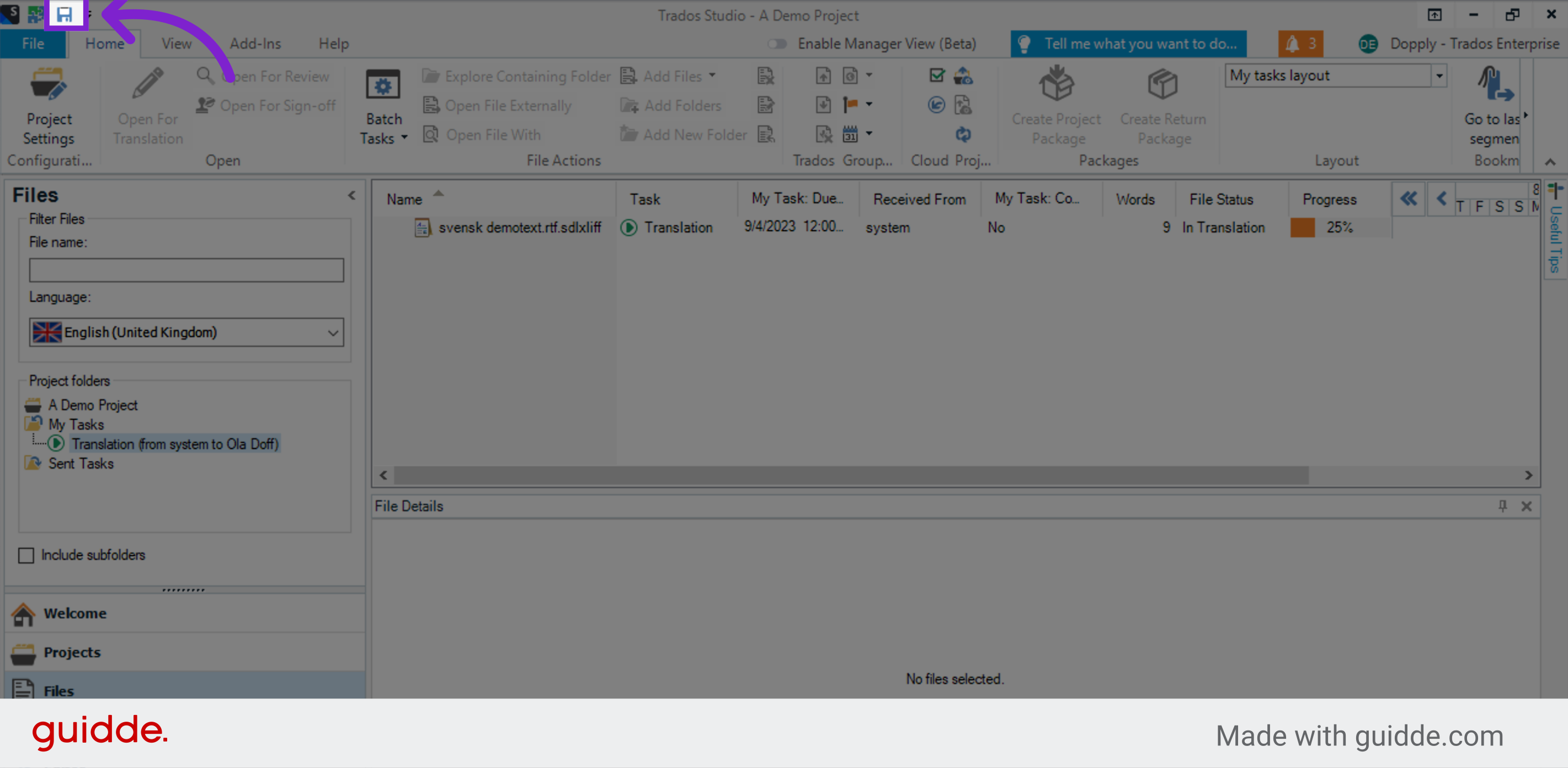This screenshot has height=768, width=1568.
Task: Click the edit file document-with-pencil icon
Action: pyautogui.click(x=766, y=105)
